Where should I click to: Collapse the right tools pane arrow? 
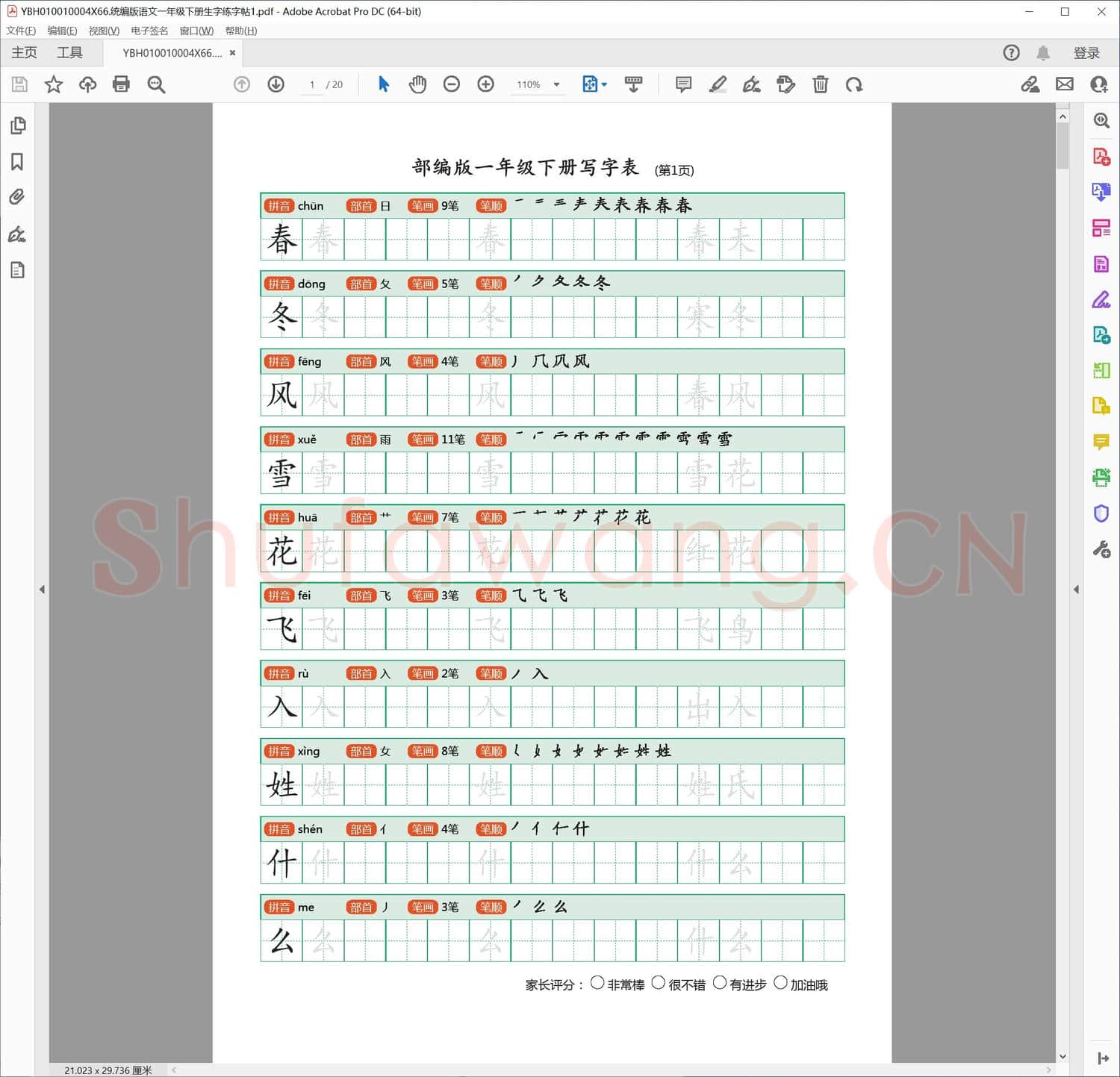[x=1076, y=590]
